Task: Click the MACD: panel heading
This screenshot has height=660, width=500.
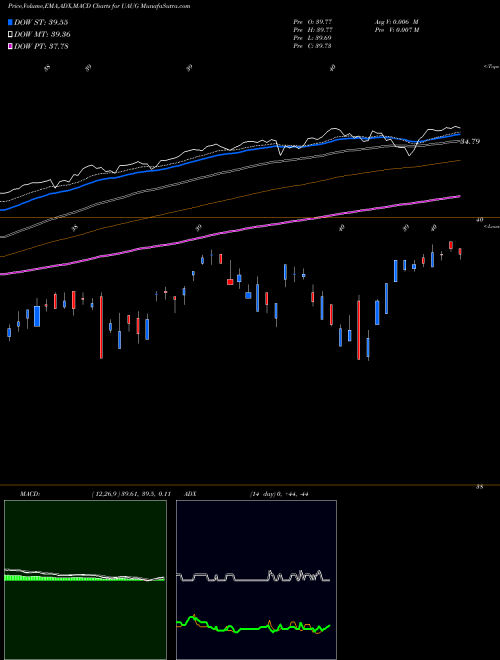Action: [30, 494]
